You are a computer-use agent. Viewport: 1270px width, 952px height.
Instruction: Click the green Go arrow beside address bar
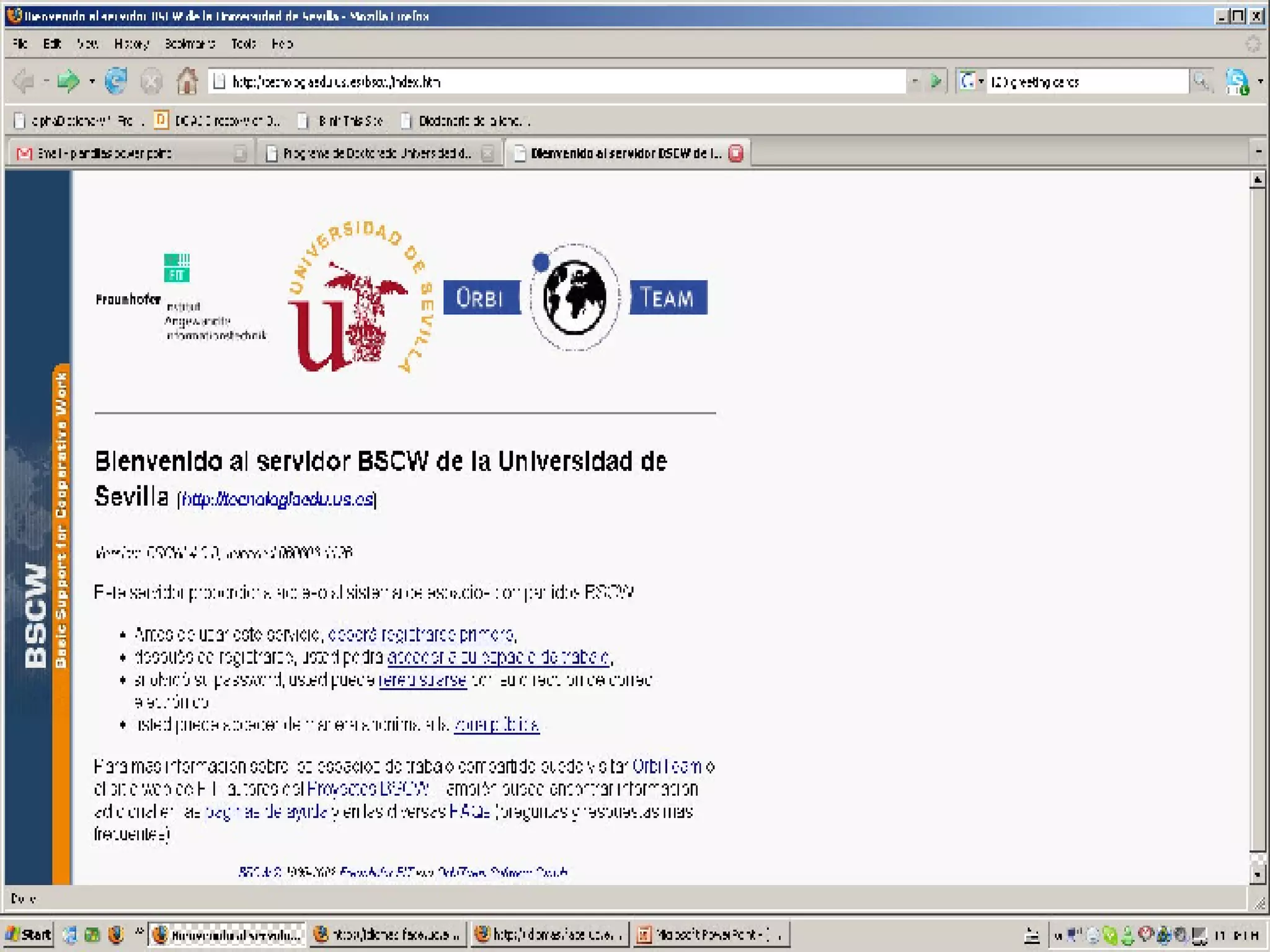[x=936, y=81]
